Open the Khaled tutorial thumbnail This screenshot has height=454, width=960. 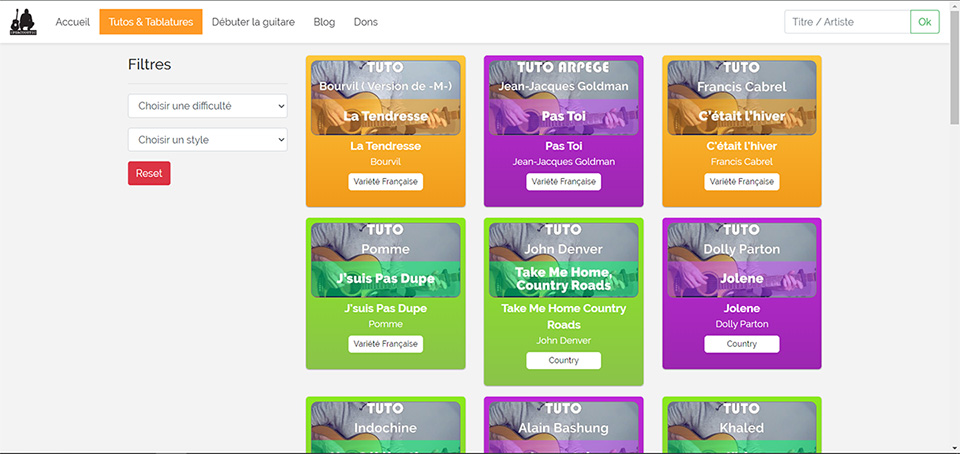(x=741, y=426)
